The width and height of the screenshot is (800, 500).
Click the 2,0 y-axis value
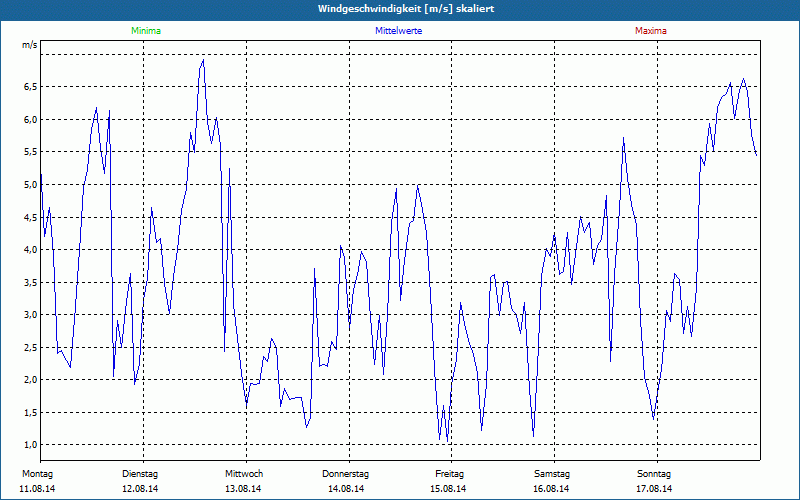click(31, 380)
